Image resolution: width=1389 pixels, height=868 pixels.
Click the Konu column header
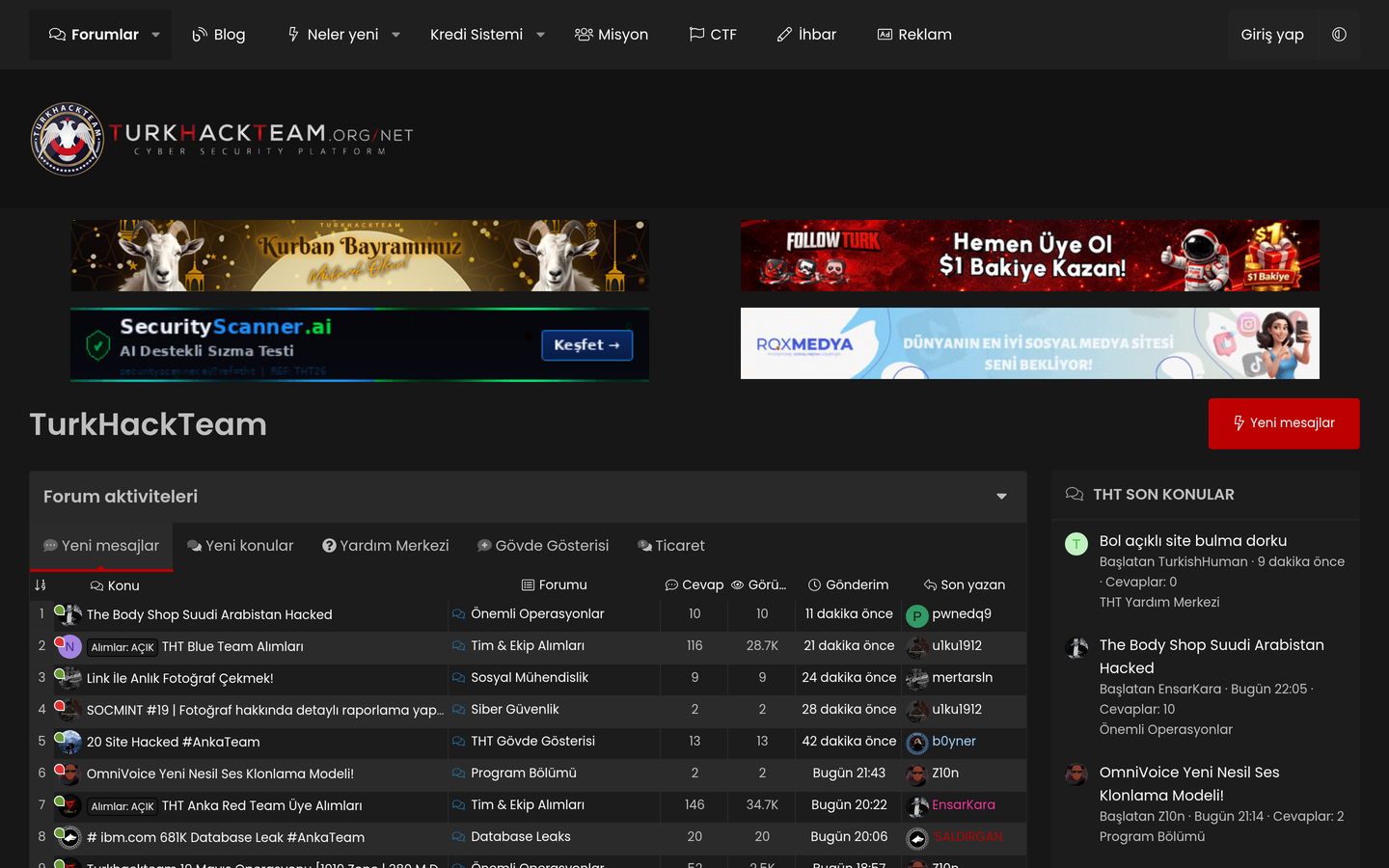pos(115,585)
